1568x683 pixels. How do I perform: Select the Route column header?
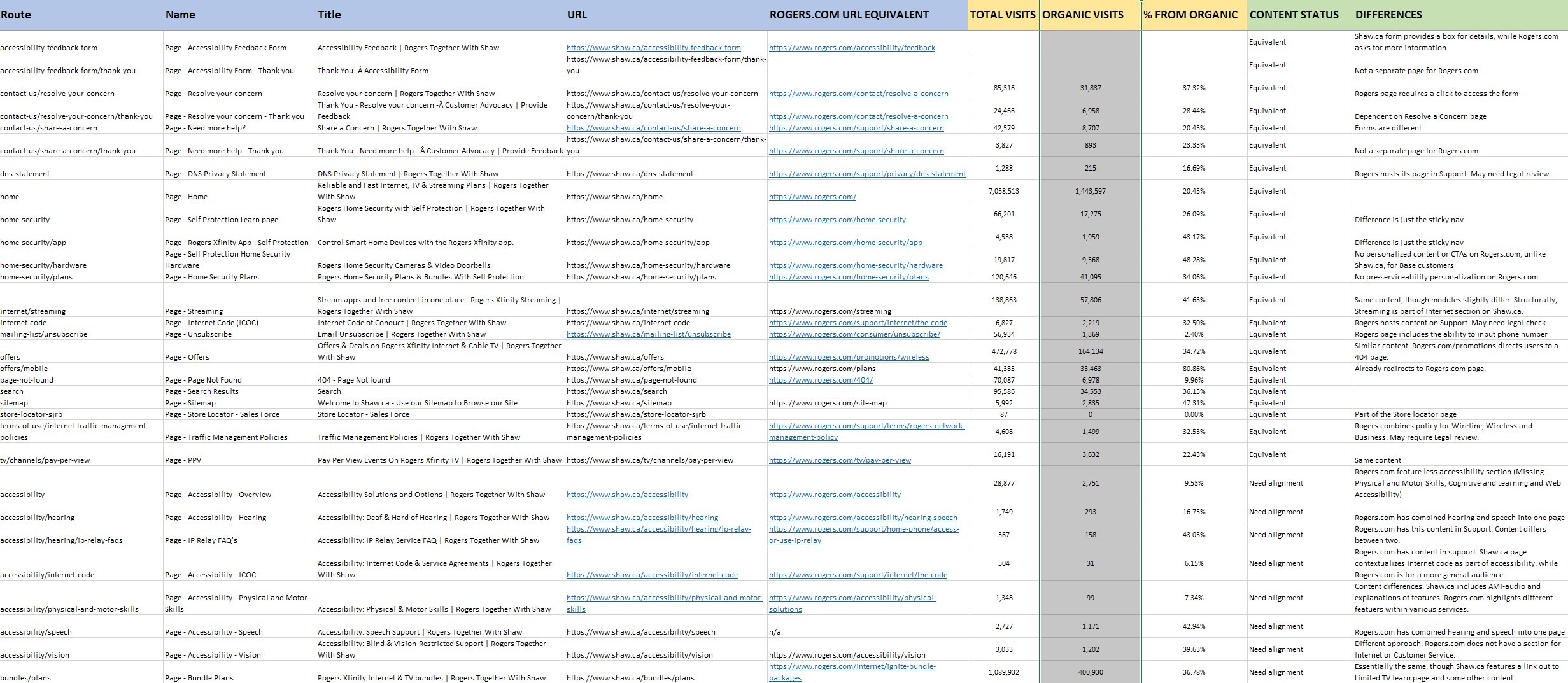[x=81, y=15]
